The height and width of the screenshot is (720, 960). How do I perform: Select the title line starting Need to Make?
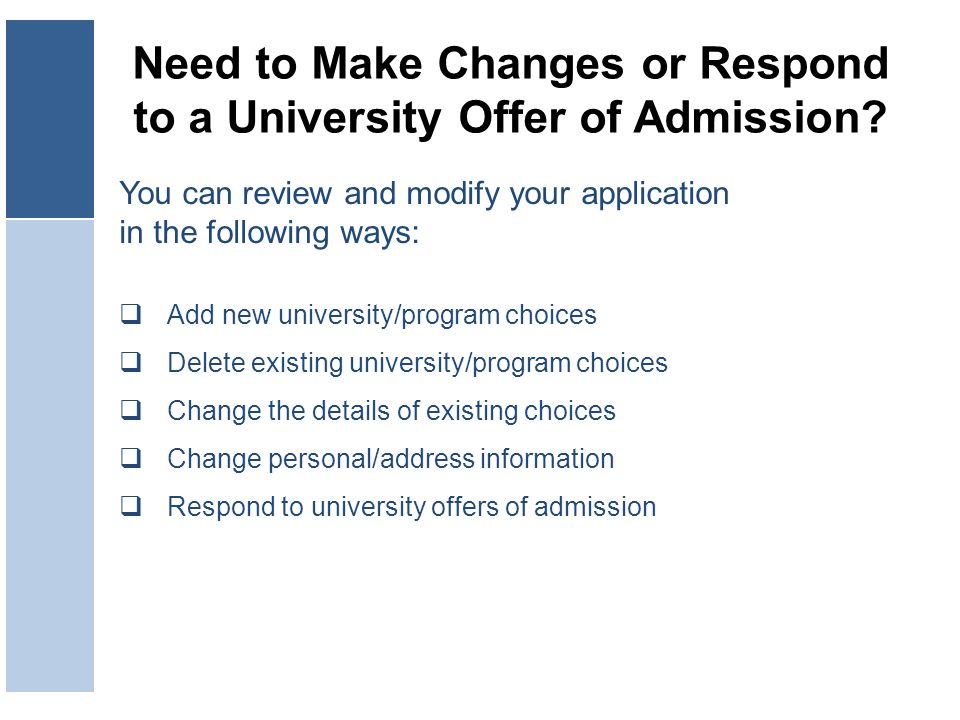511,64
